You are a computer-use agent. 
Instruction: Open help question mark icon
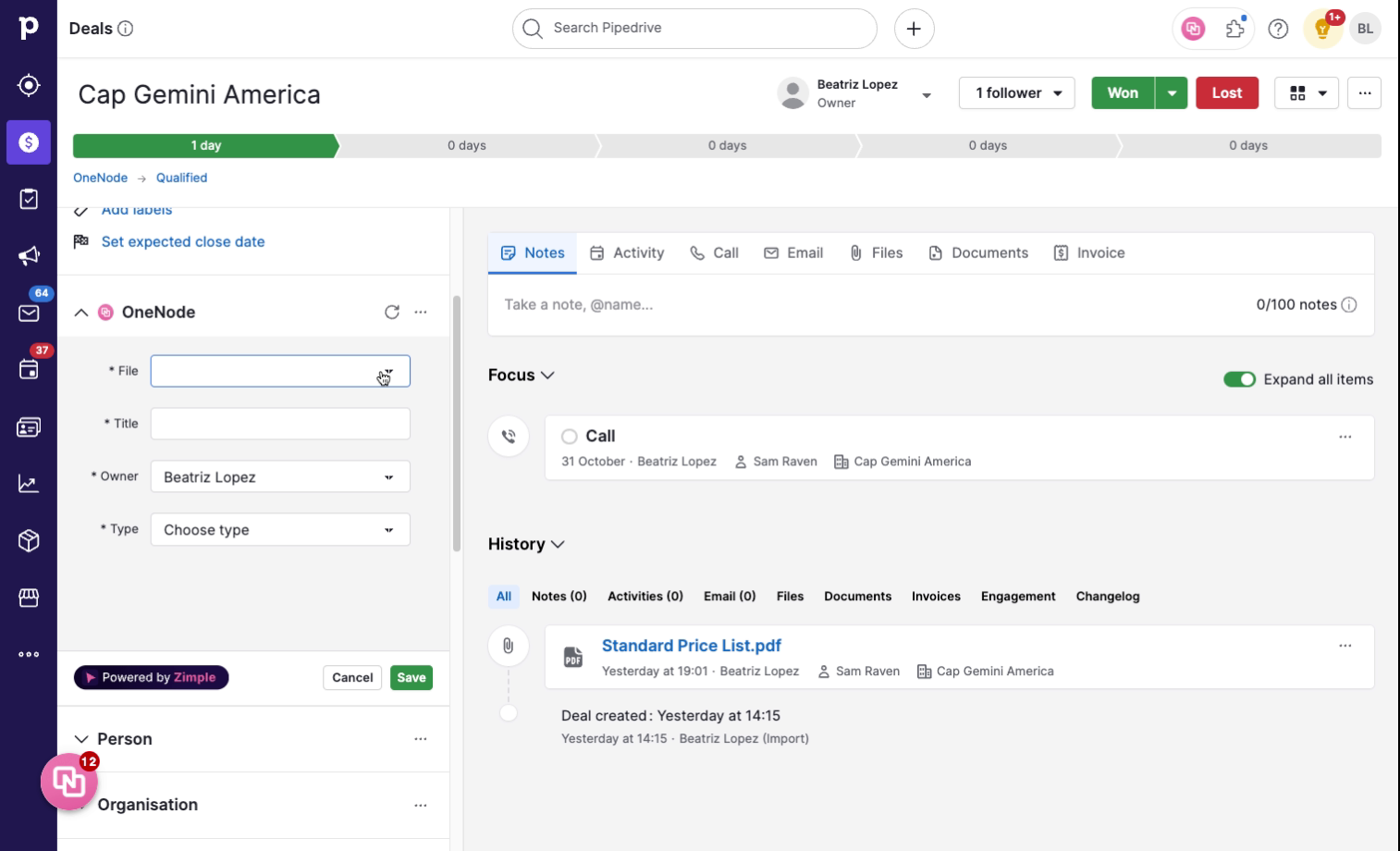pos(1278,29)
